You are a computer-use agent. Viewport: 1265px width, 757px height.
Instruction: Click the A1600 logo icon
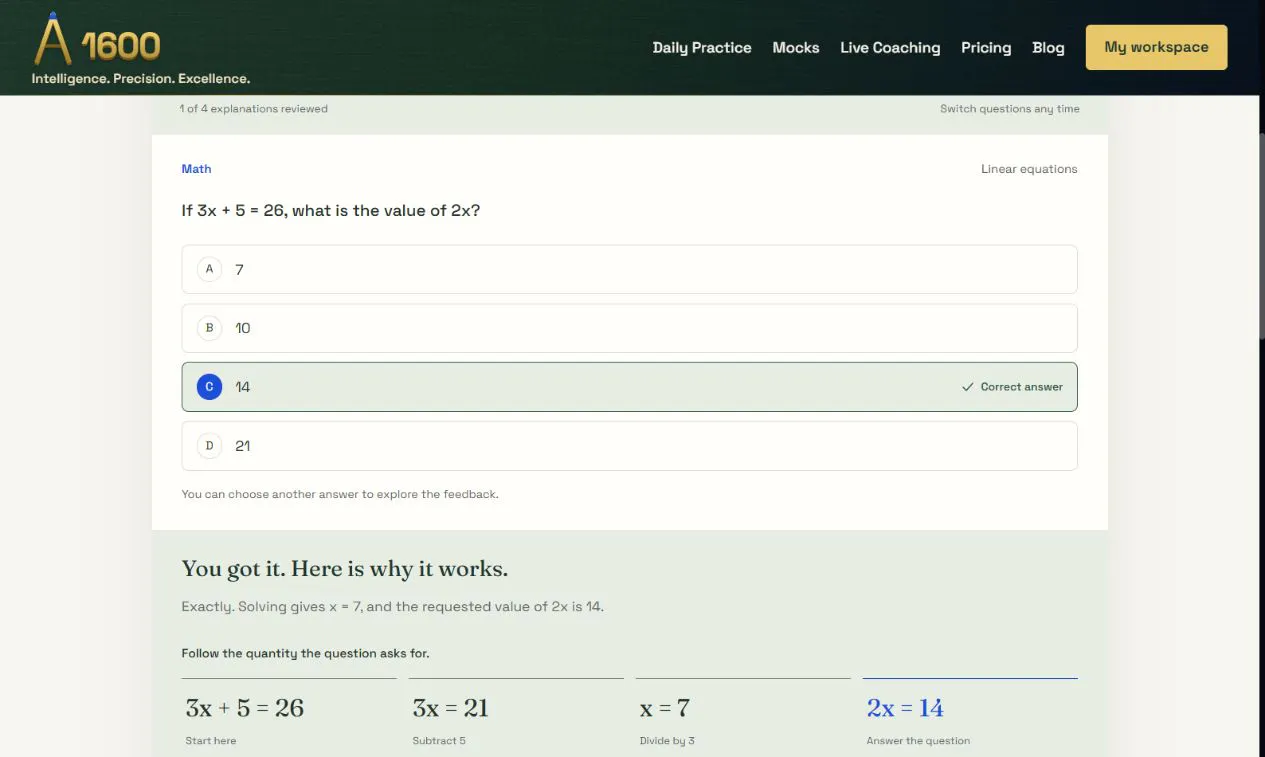(x=97, y=40)
